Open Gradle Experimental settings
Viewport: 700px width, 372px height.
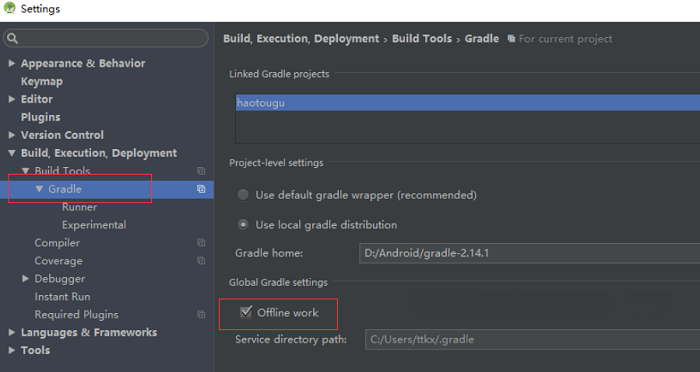pyautogui.click(x=94, y=225)
